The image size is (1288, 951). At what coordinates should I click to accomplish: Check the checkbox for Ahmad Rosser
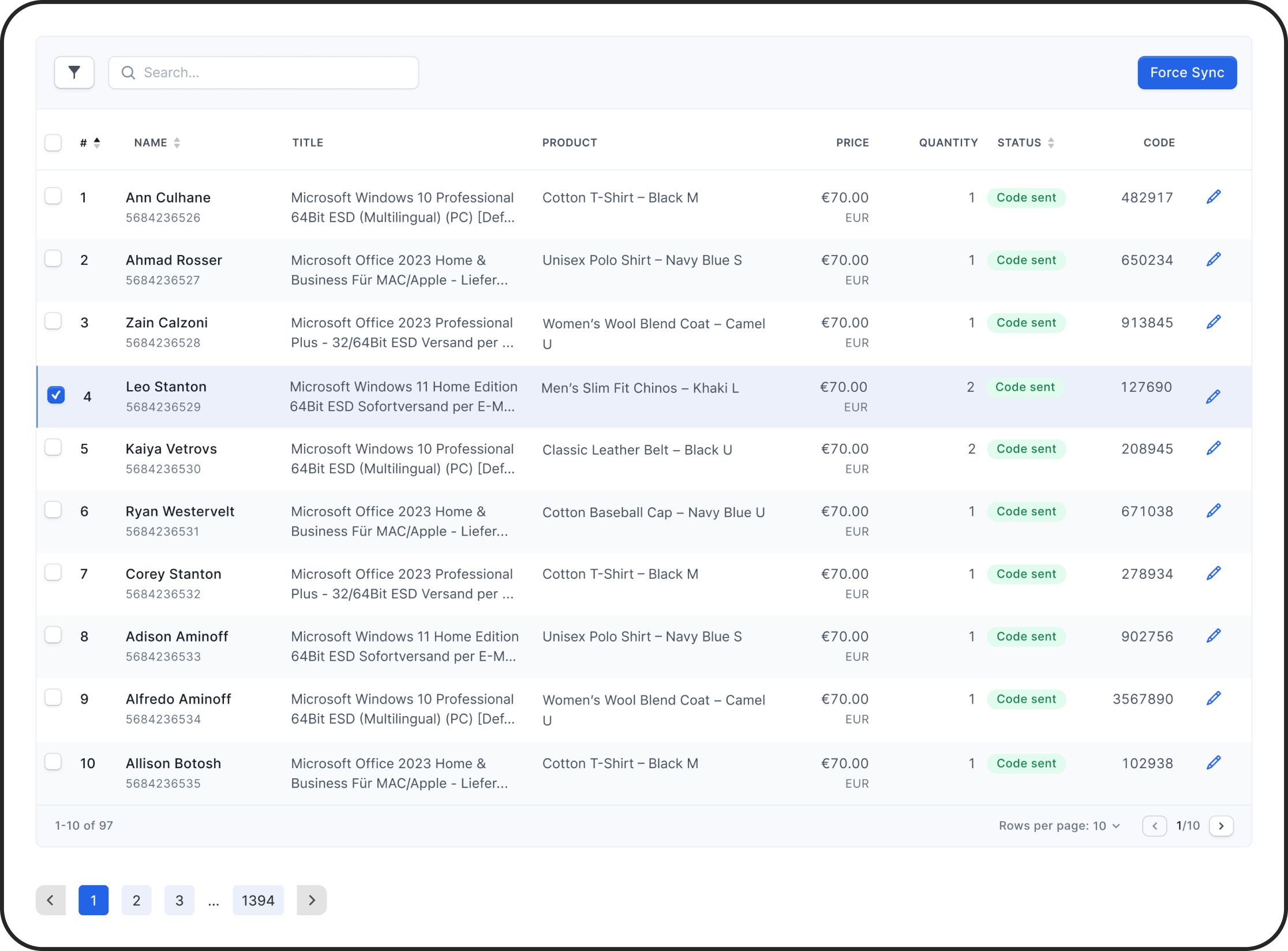53,259
